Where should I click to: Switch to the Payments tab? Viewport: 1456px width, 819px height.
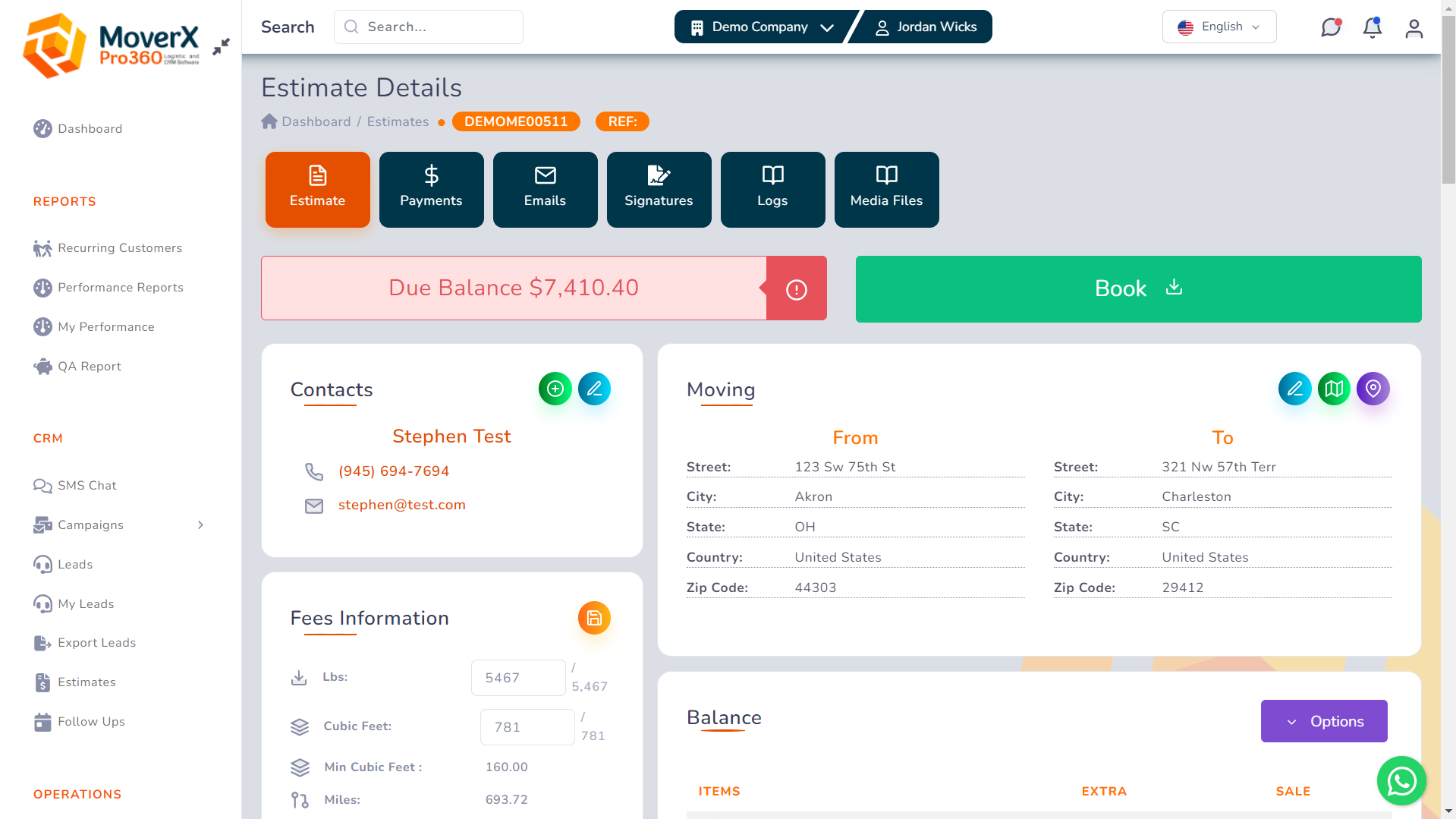pyautogui.click(x=431, y=189)
